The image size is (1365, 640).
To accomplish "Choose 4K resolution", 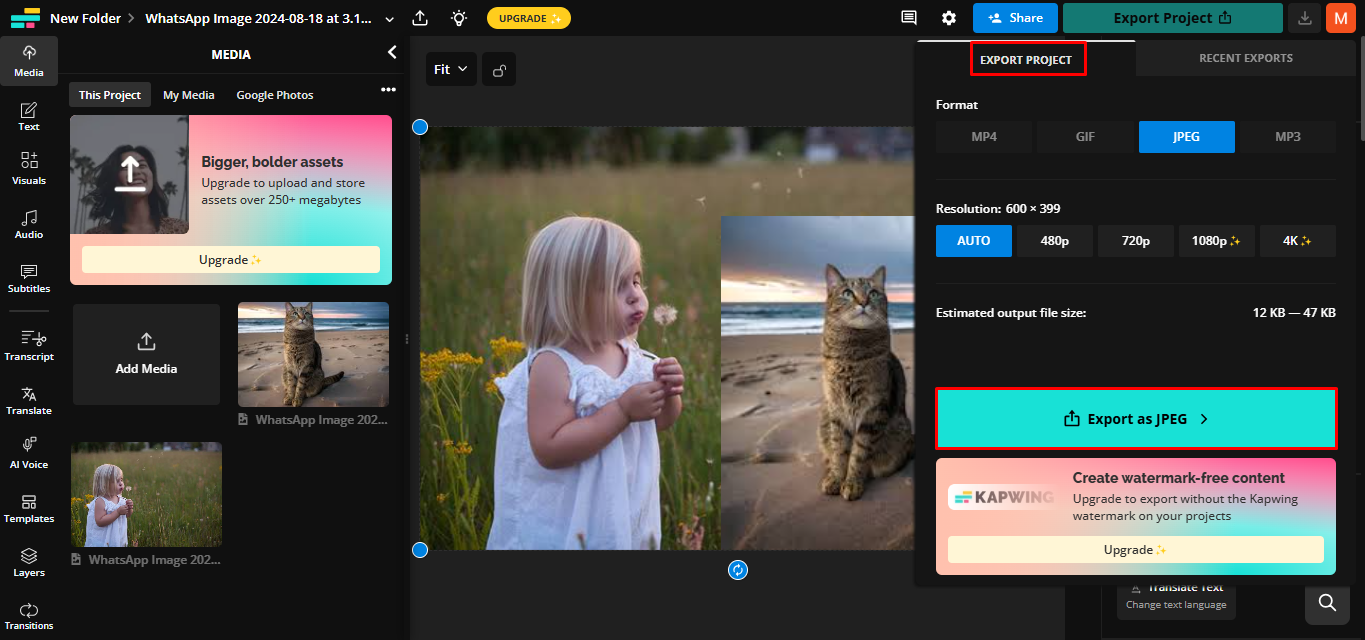I will coord(1298,241).
